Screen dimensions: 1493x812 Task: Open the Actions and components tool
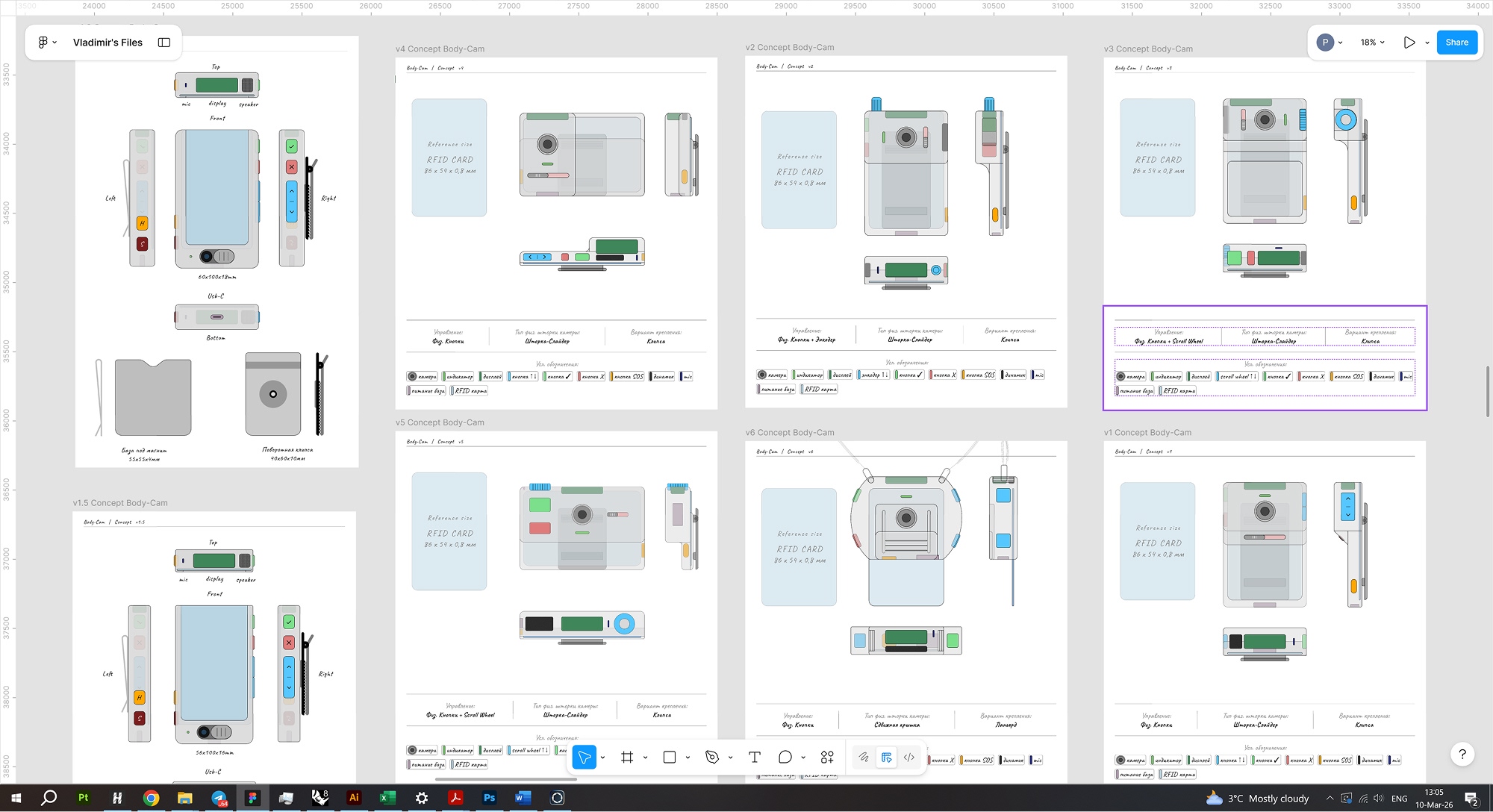point(827,758)
